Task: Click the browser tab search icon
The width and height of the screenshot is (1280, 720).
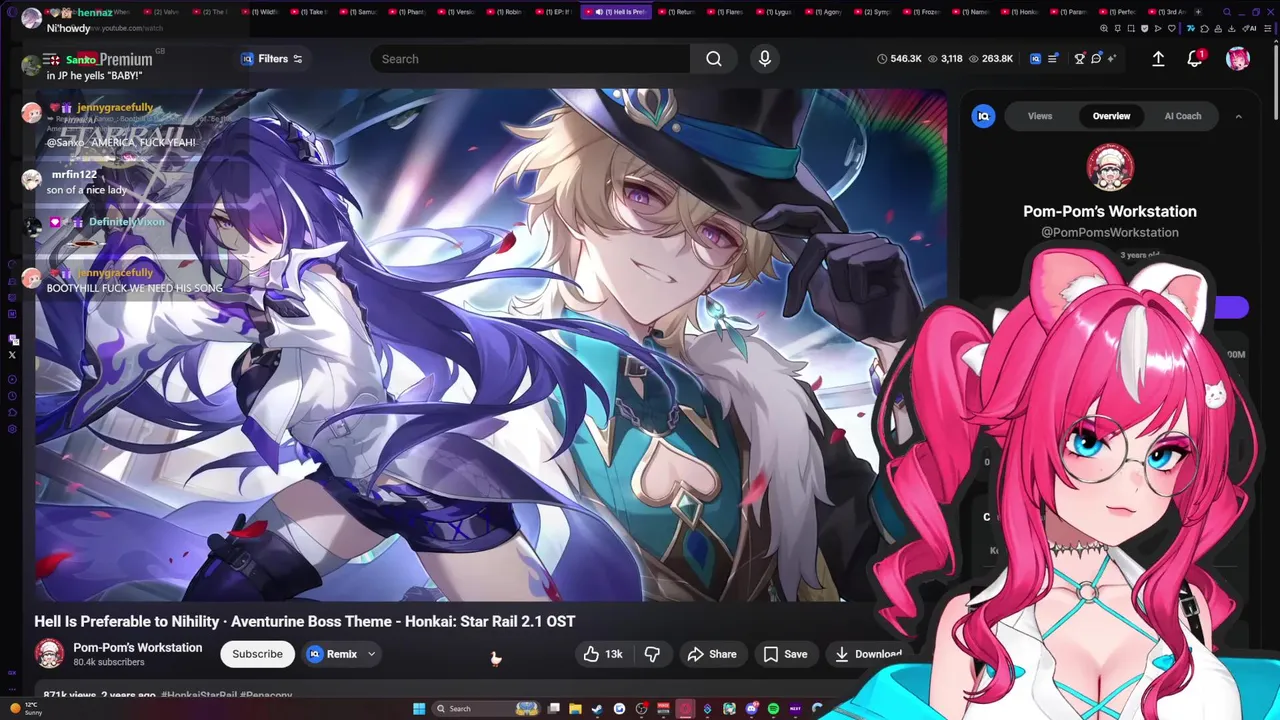Action: point(1226,12)
